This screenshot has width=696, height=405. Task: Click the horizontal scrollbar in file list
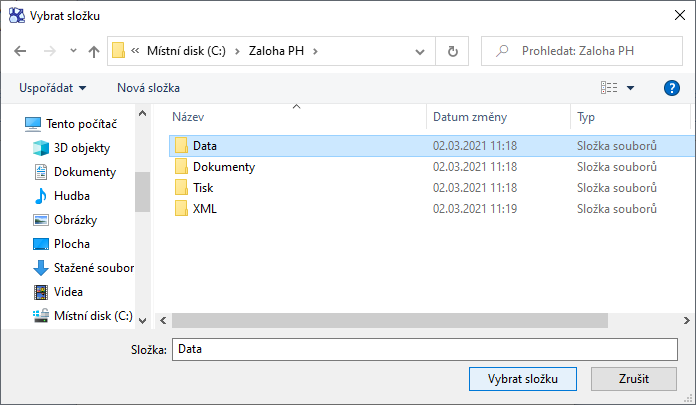[x=390, y=320]
